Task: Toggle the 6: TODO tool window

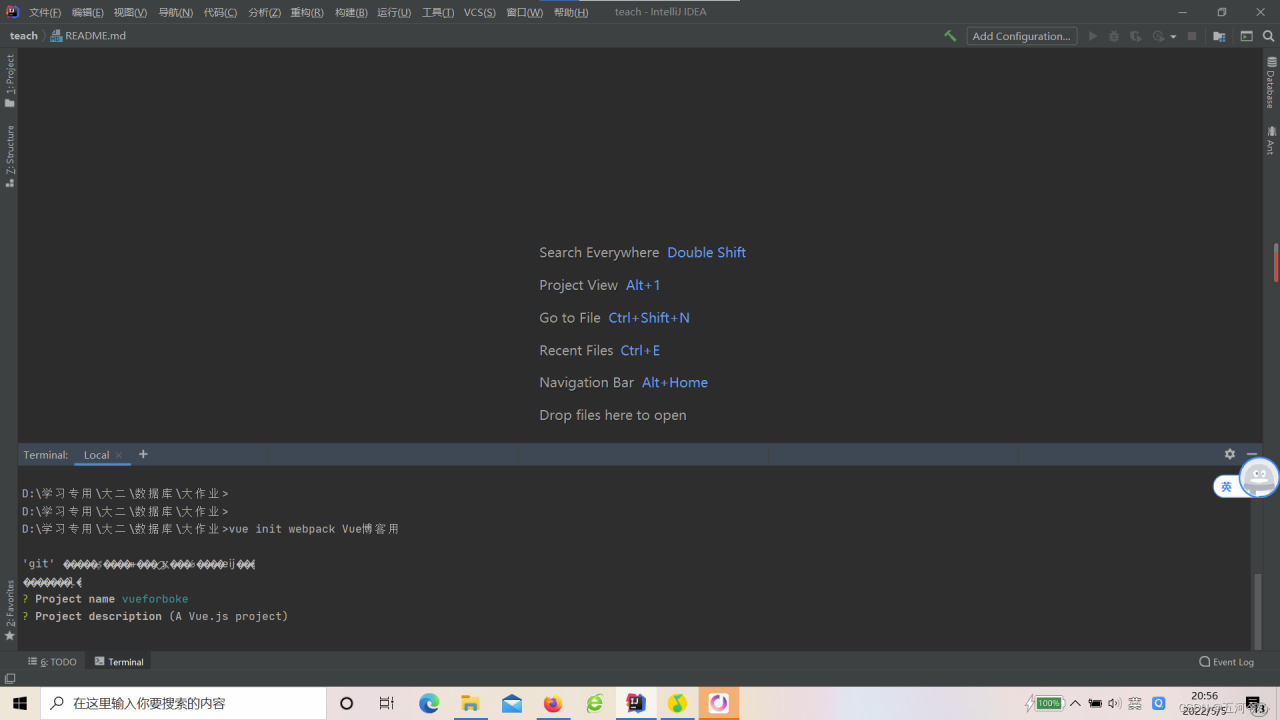Action: pos(52,662)
